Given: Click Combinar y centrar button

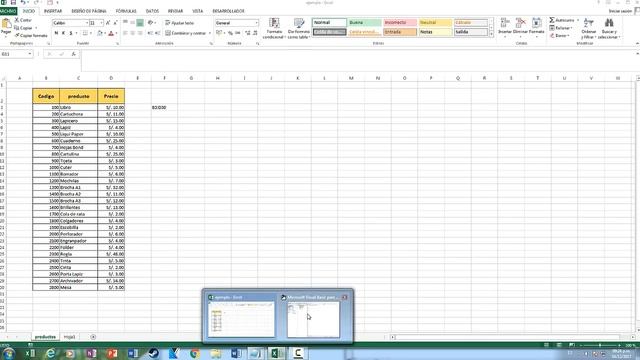Looking at the screenshot, I should click(186, 33).
